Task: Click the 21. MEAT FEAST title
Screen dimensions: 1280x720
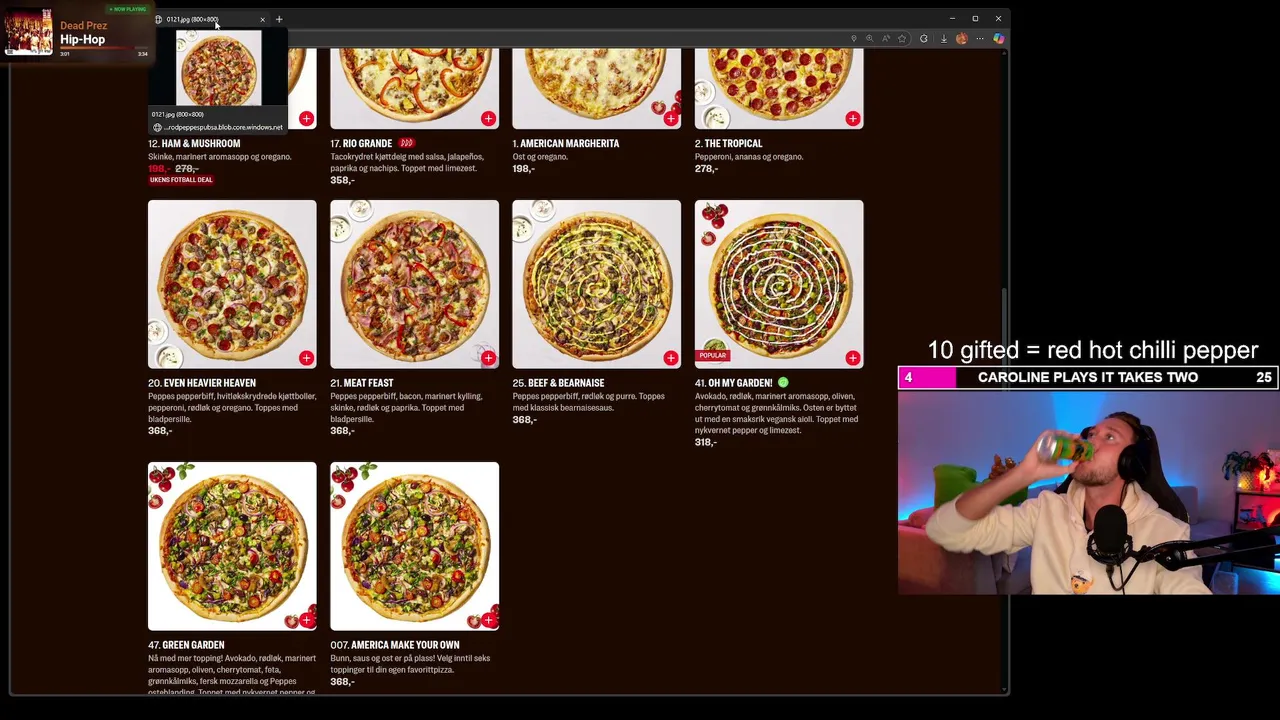Action: coord(362,383)
